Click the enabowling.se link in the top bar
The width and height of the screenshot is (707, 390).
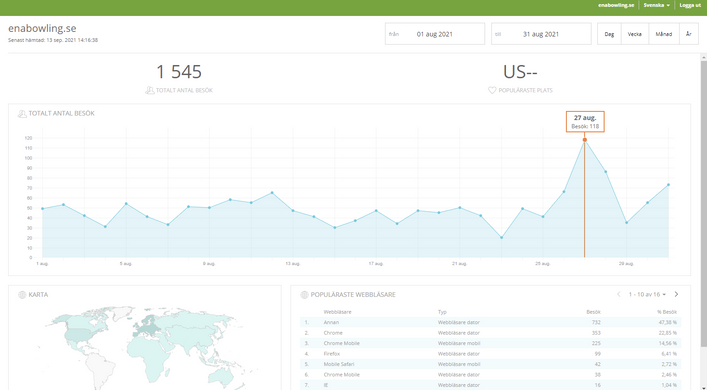[616, 5]
